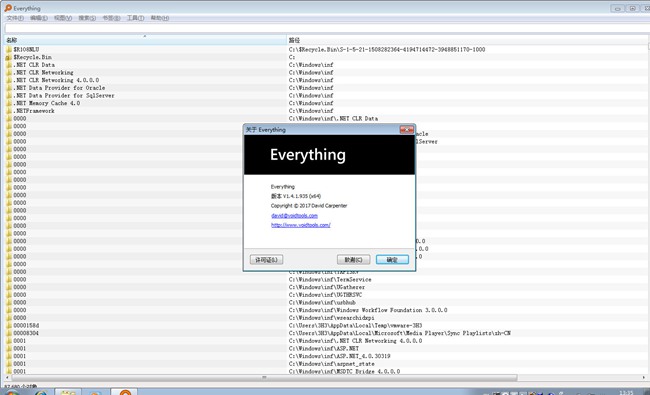Open the 帮助(H) menu

tap(160, 18)
